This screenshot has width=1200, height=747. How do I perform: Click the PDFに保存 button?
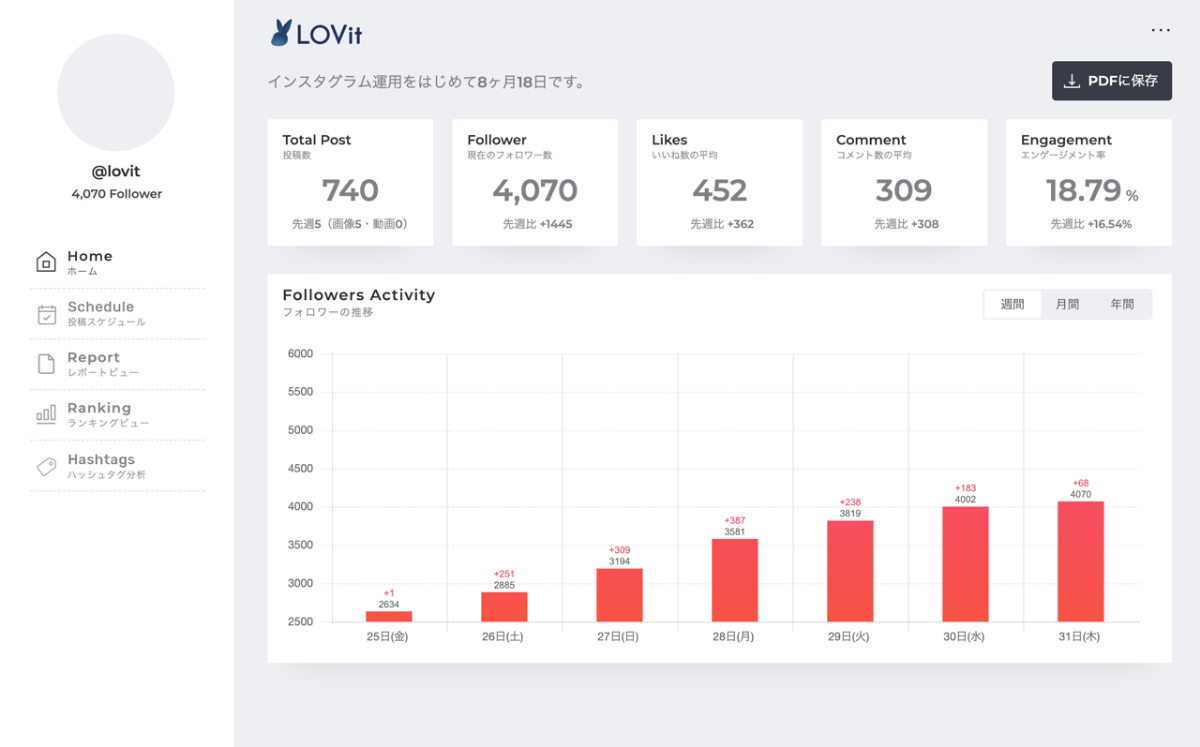(x=1111, y=81)
